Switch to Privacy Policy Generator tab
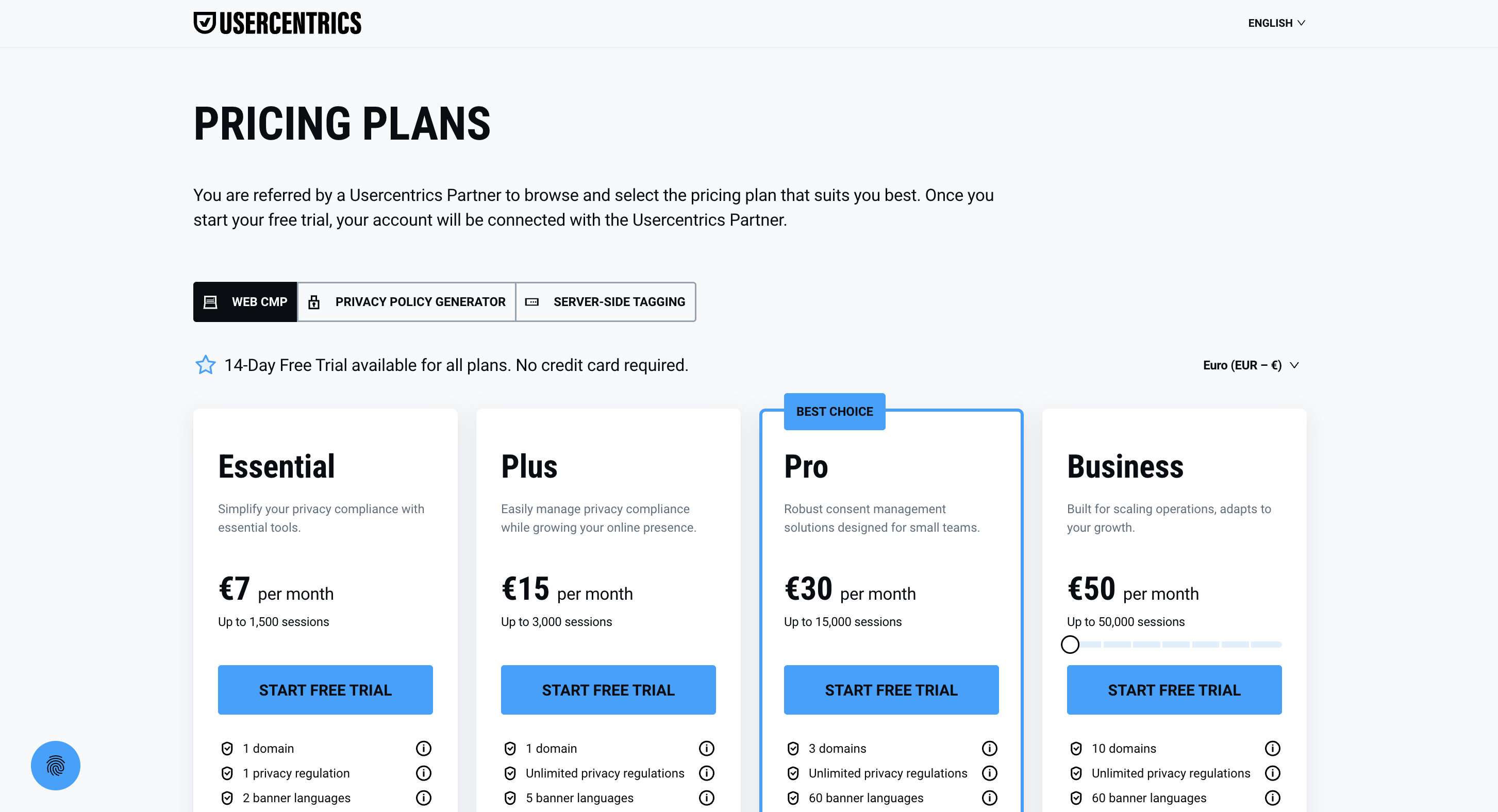 coord(407,302)
